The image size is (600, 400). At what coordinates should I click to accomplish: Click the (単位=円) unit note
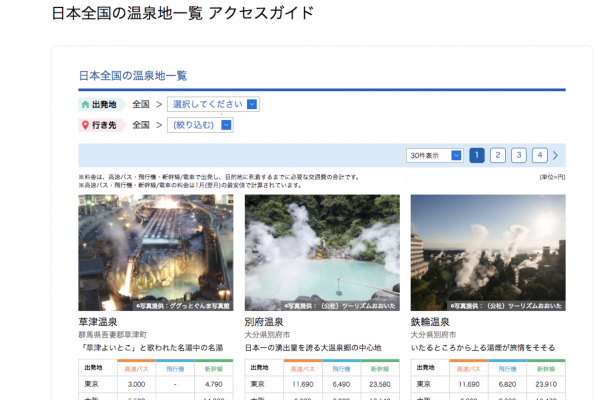552,177
